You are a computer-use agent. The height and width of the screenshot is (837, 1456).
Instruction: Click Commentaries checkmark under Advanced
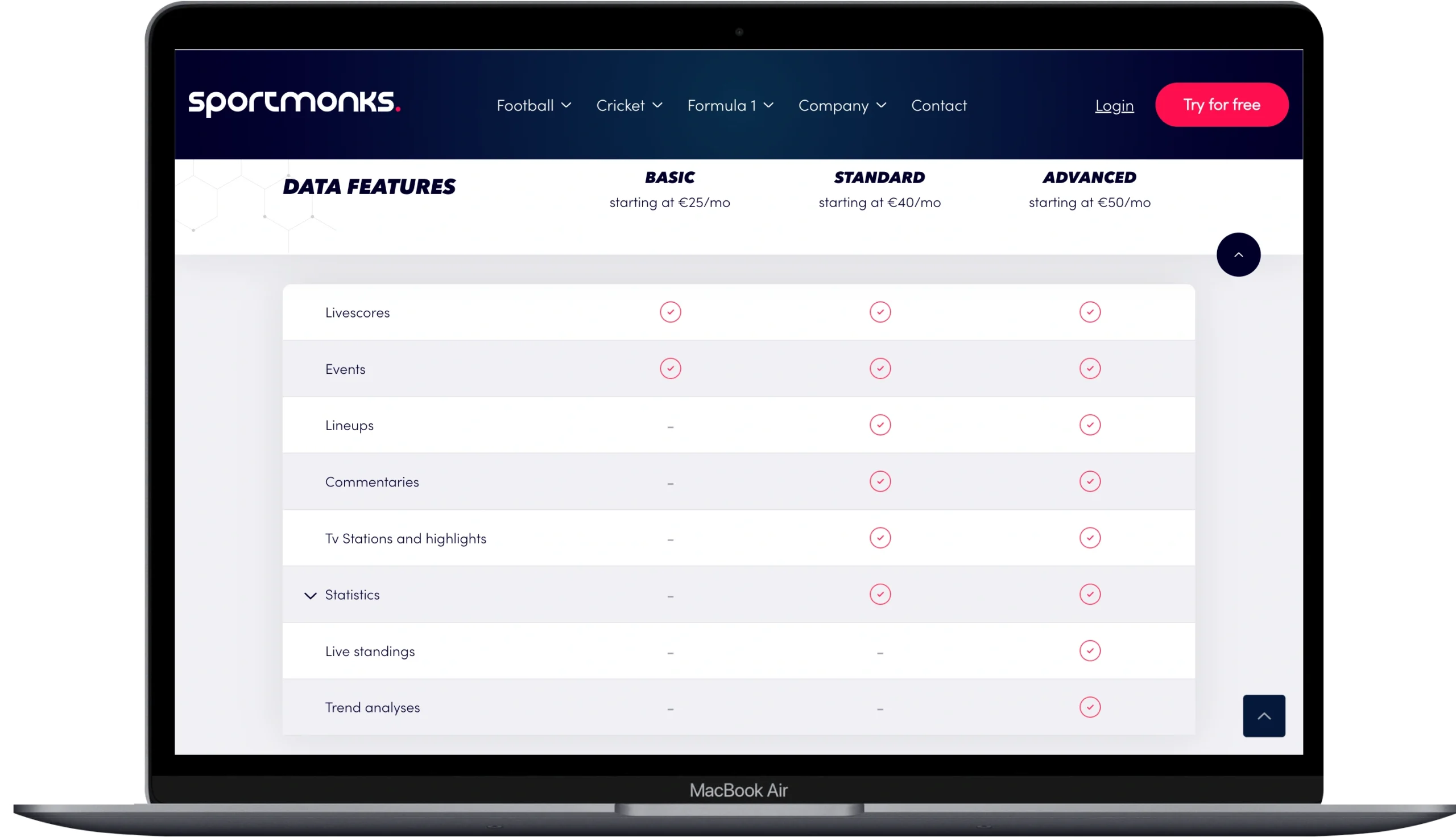[x=1089, y=481]
